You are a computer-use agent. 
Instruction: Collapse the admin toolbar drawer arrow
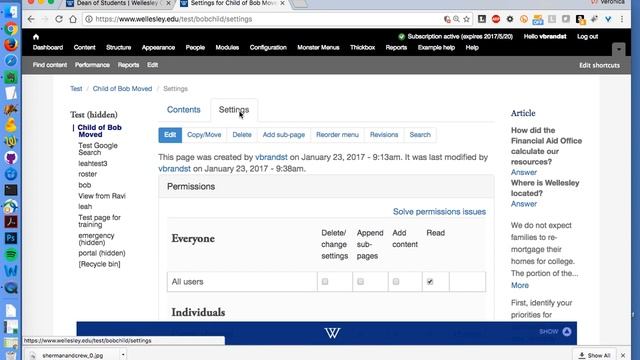(x=619, y=50)
